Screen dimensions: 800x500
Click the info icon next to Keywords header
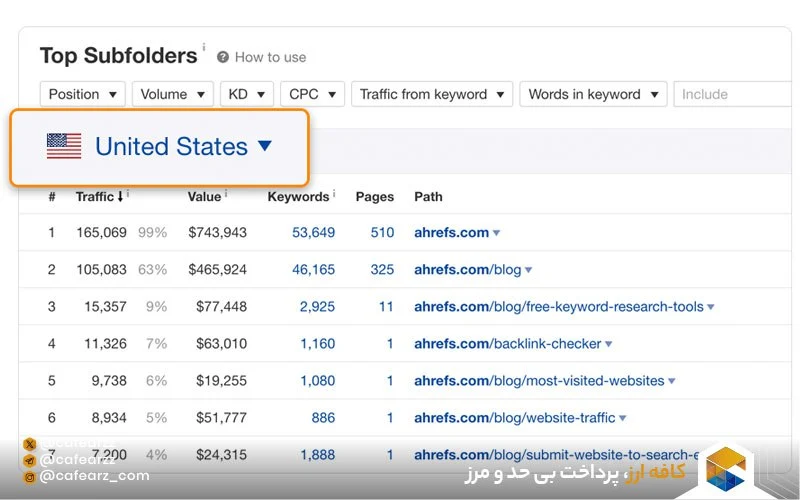pos(334,193)
